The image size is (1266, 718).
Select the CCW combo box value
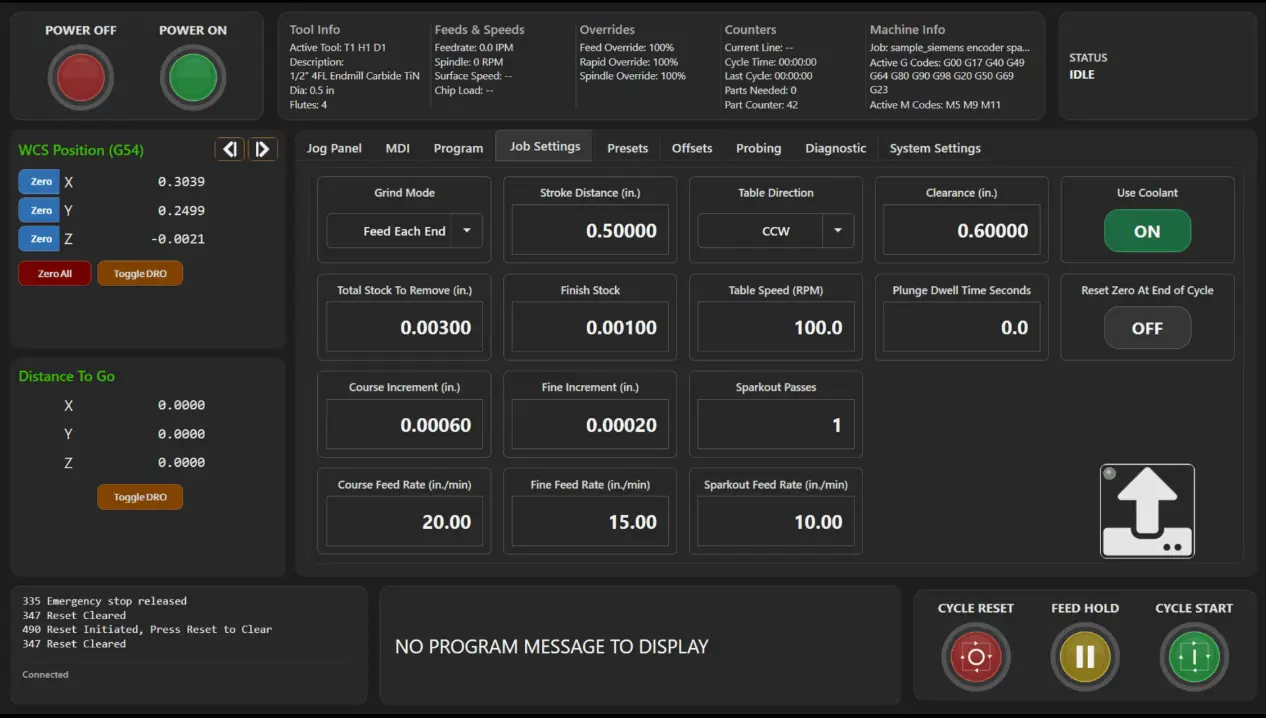click(776, 231)
